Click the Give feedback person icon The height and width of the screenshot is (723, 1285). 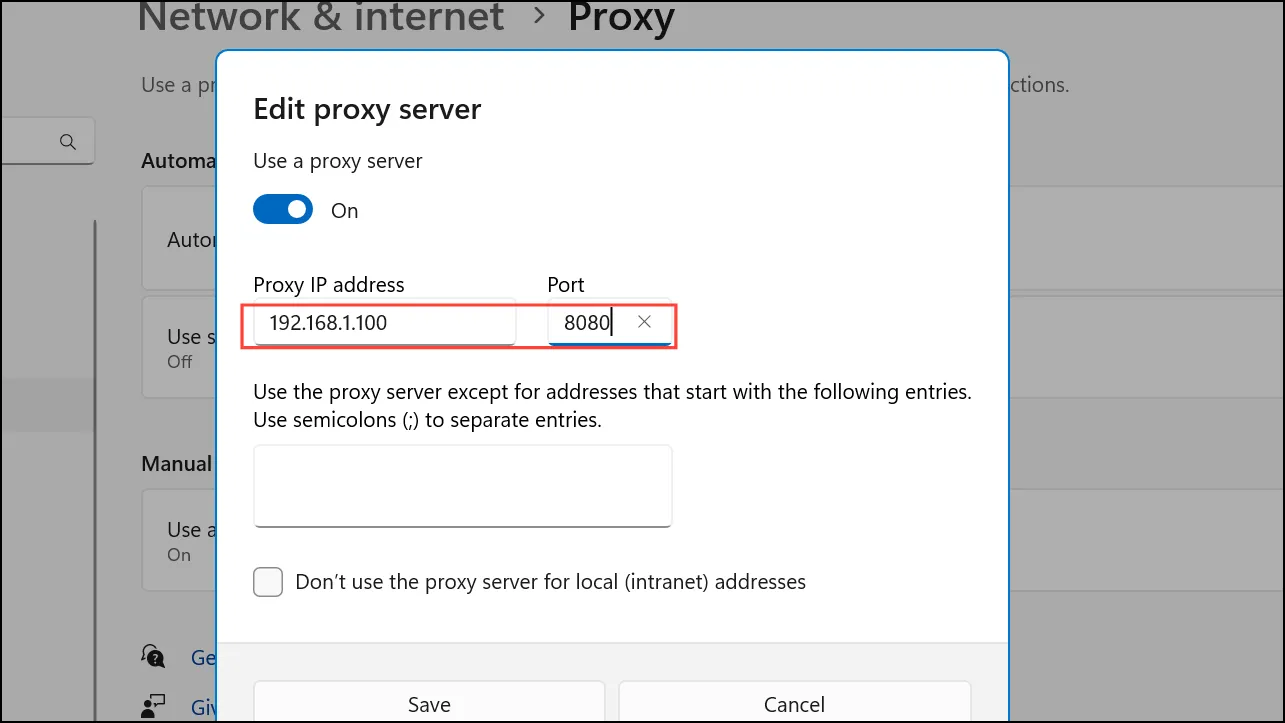point(153,706)
